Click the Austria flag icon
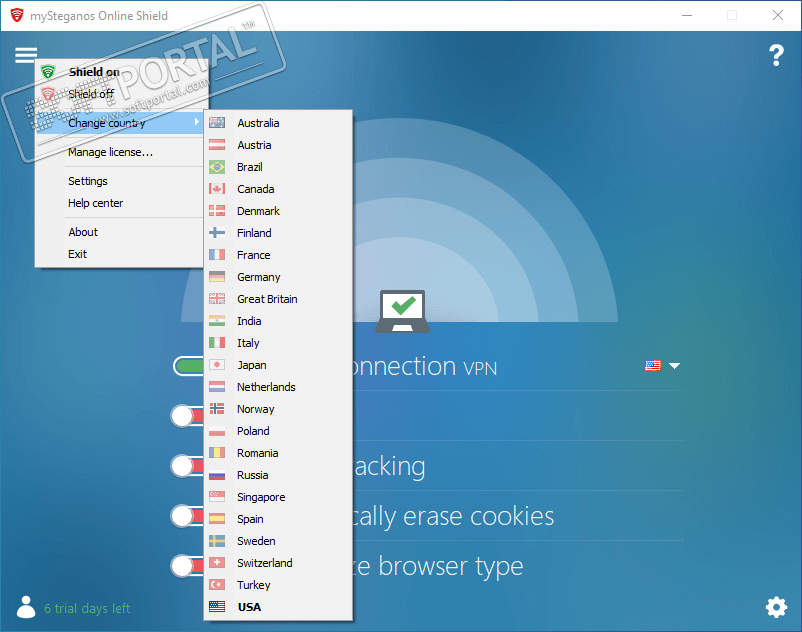This screenshot has height=632, width=802. (x=217, y=145)
